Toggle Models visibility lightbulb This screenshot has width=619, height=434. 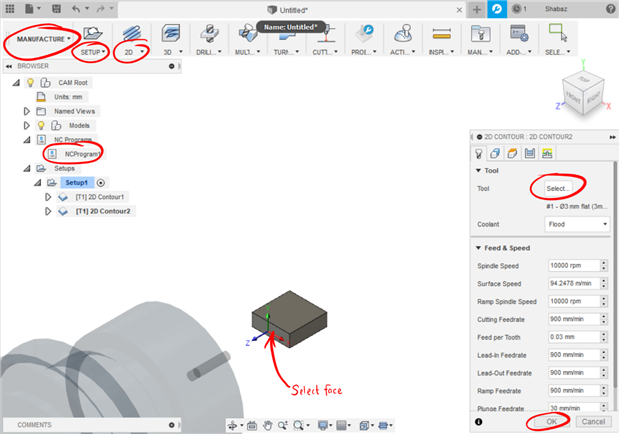pos(41,126)
